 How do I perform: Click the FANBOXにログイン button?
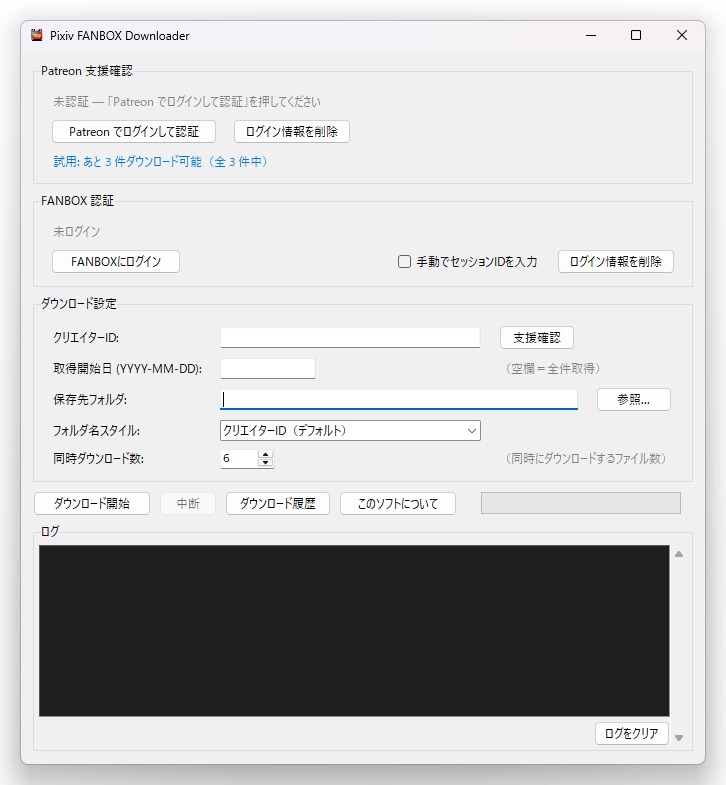click(115, 261)
